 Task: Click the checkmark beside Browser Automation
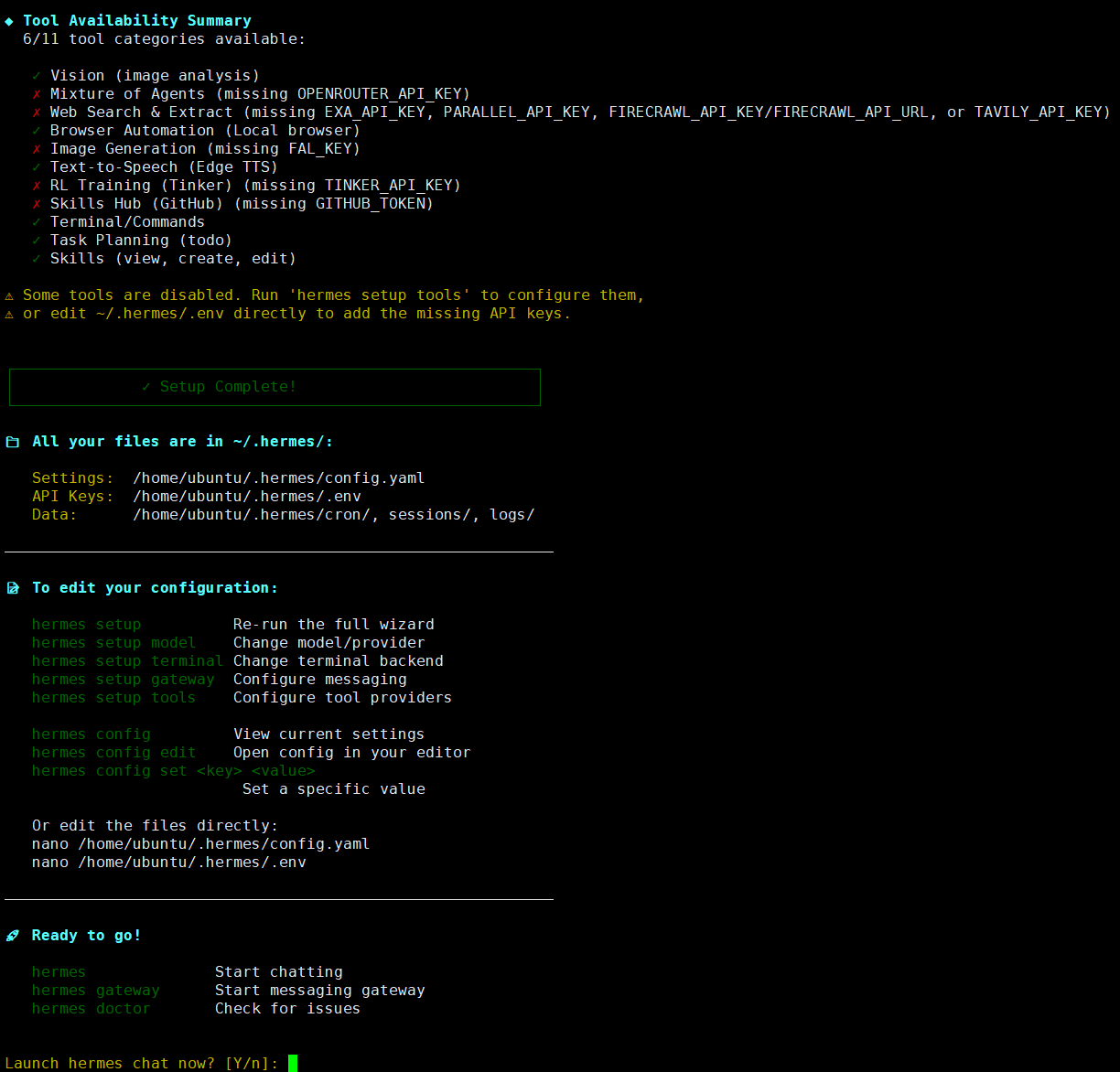(37, 131)
